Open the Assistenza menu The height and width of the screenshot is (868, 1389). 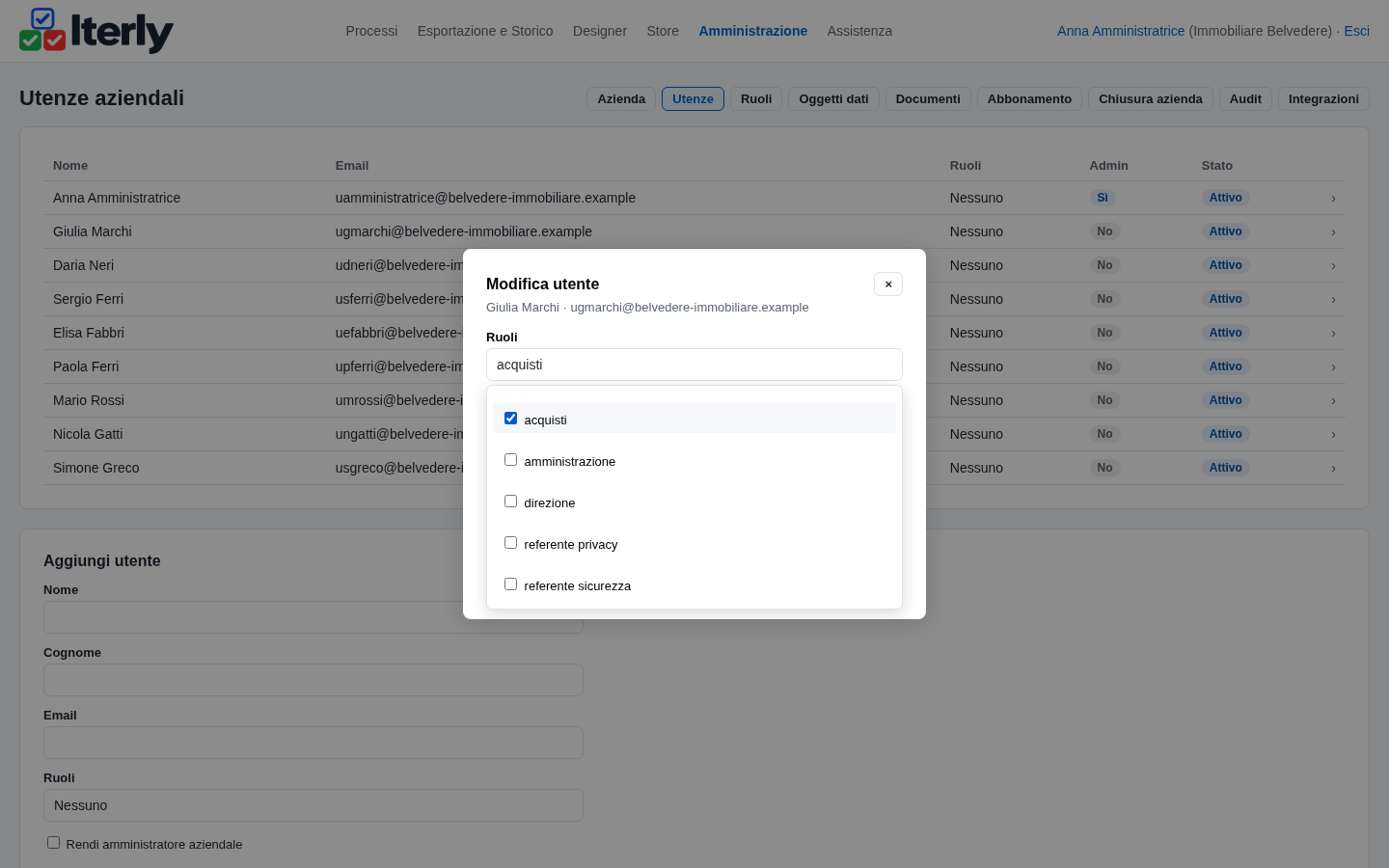(x=859, y=31)
